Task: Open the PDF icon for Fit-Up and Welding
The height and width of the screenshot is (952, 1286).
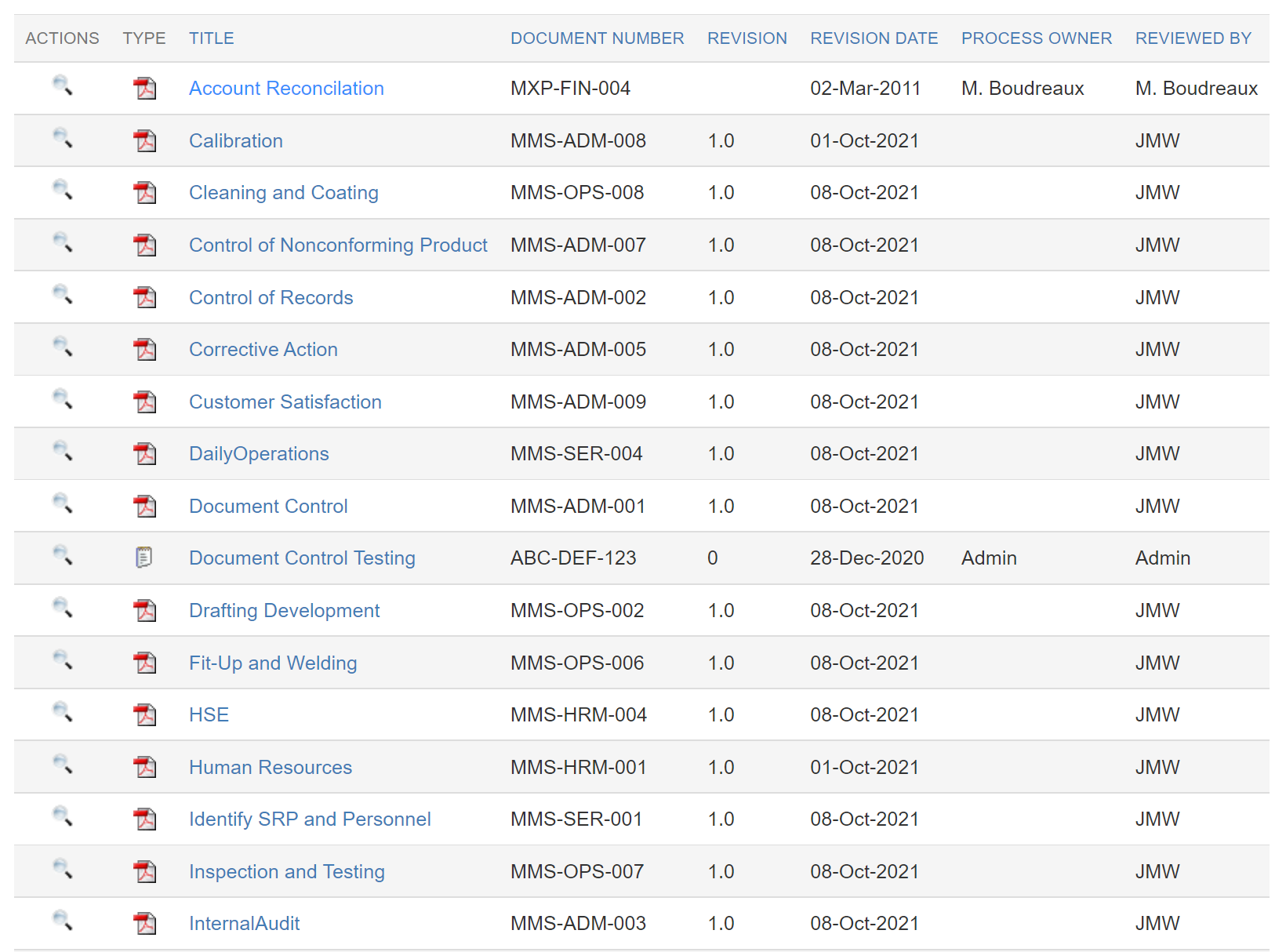Action: 144,663
